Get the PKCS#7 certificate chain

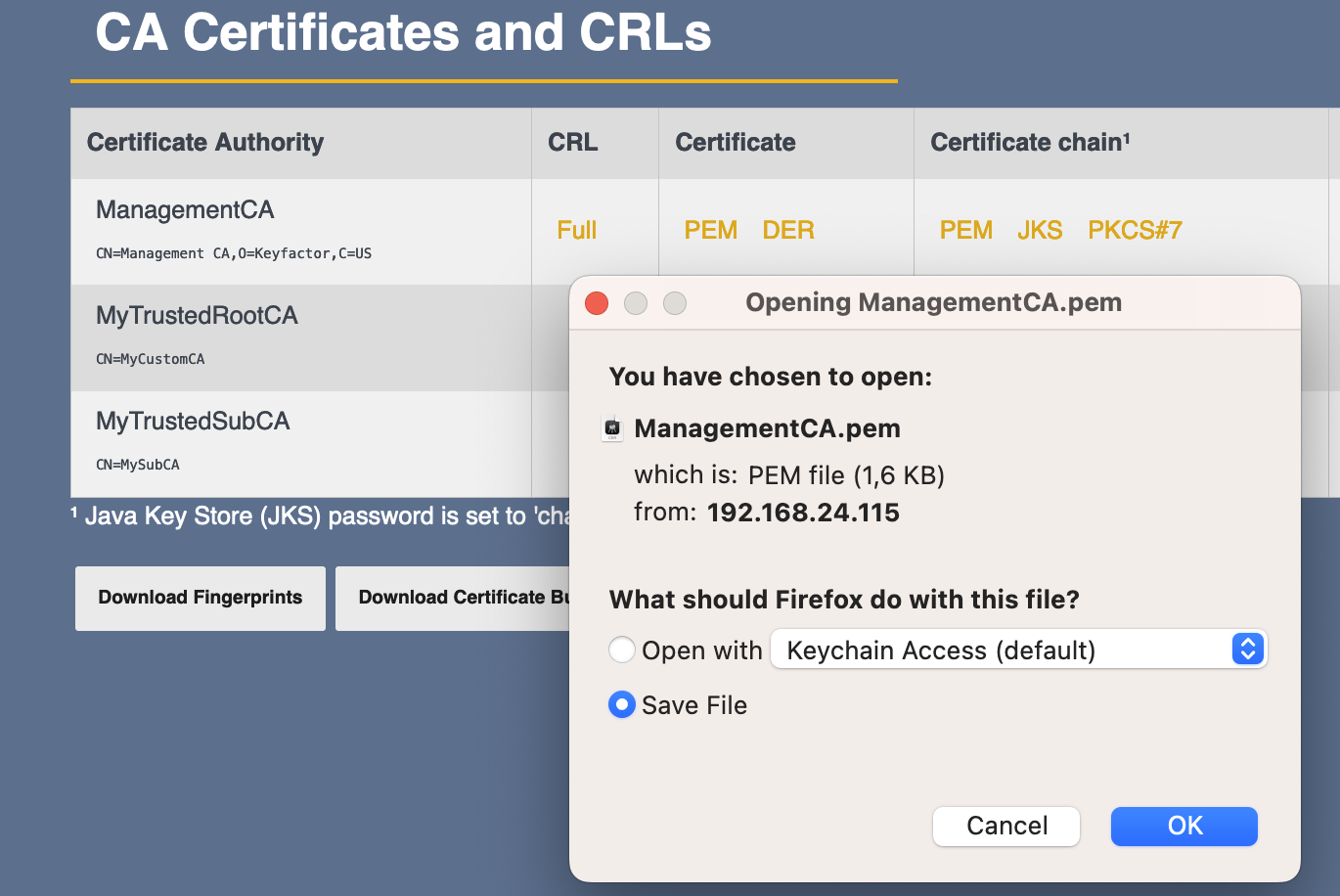1135,231
